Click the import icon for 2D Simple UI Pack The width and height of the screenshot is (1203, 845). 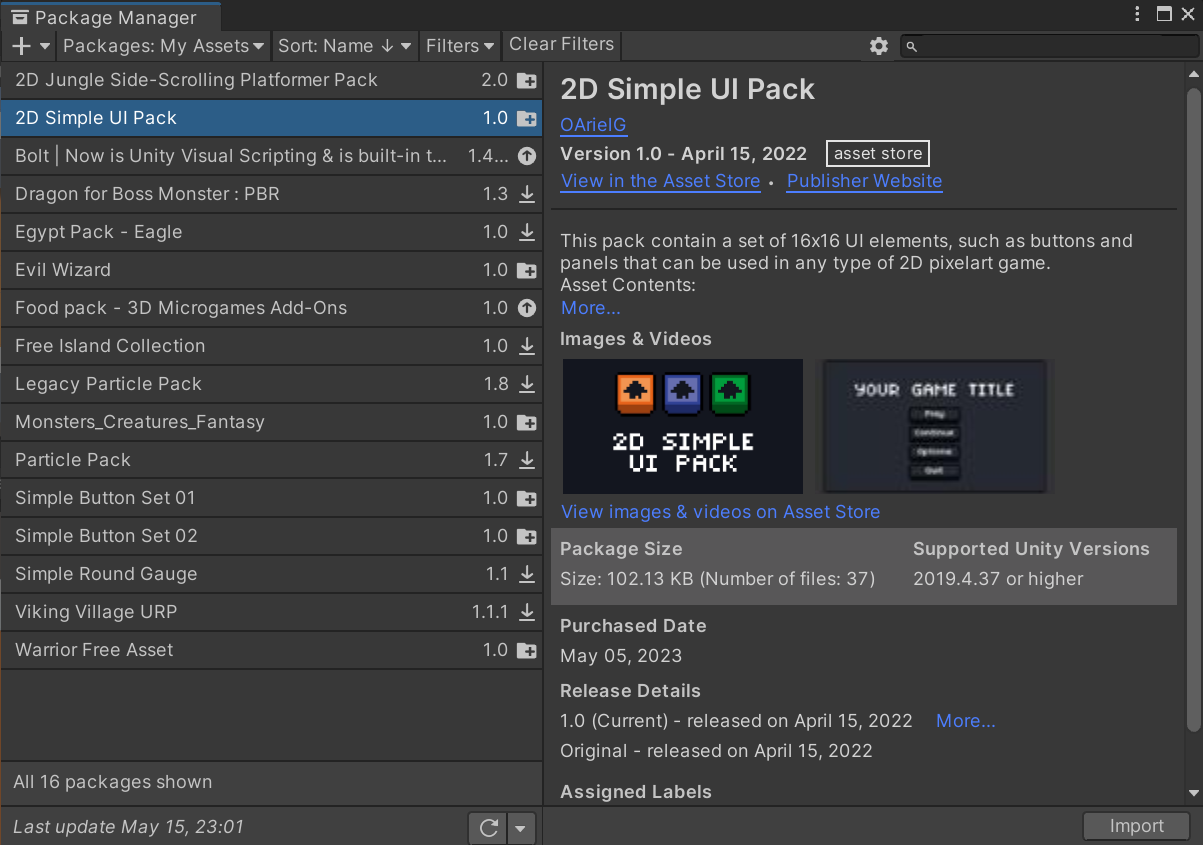pyautogui.click(x=527, y=118)
